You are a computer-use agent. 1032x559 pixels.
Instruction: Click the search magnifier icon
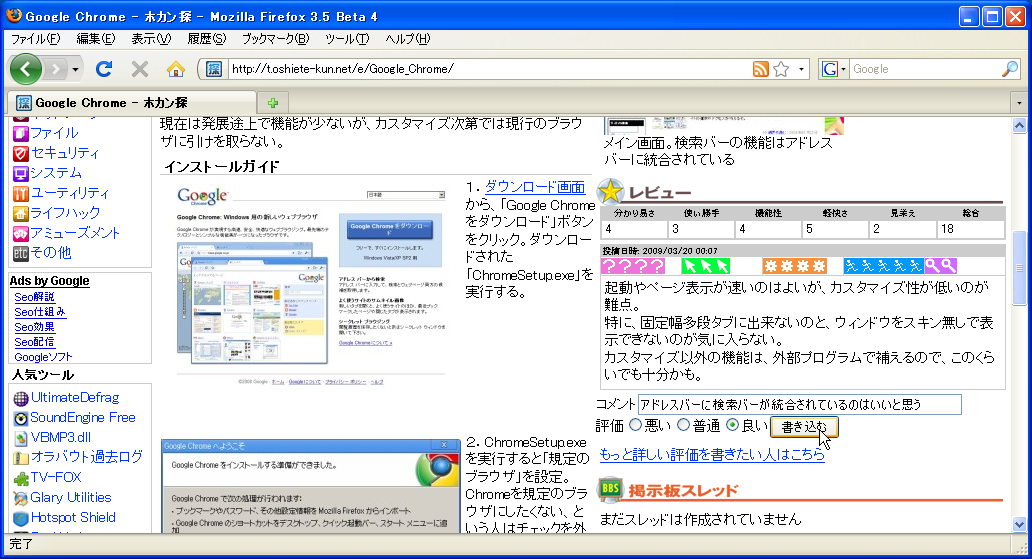1010,68
